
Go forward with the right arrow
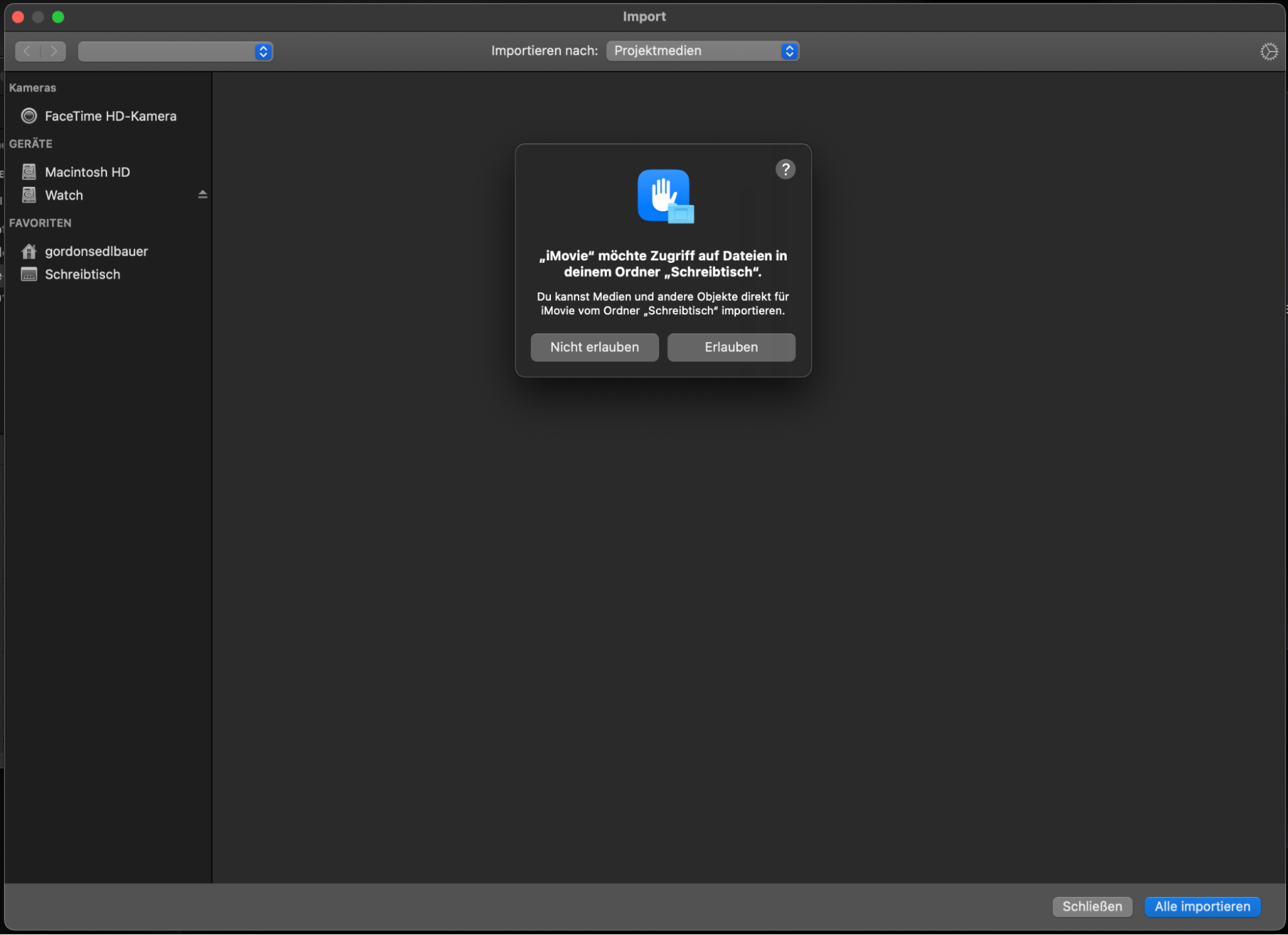(53, 51)
